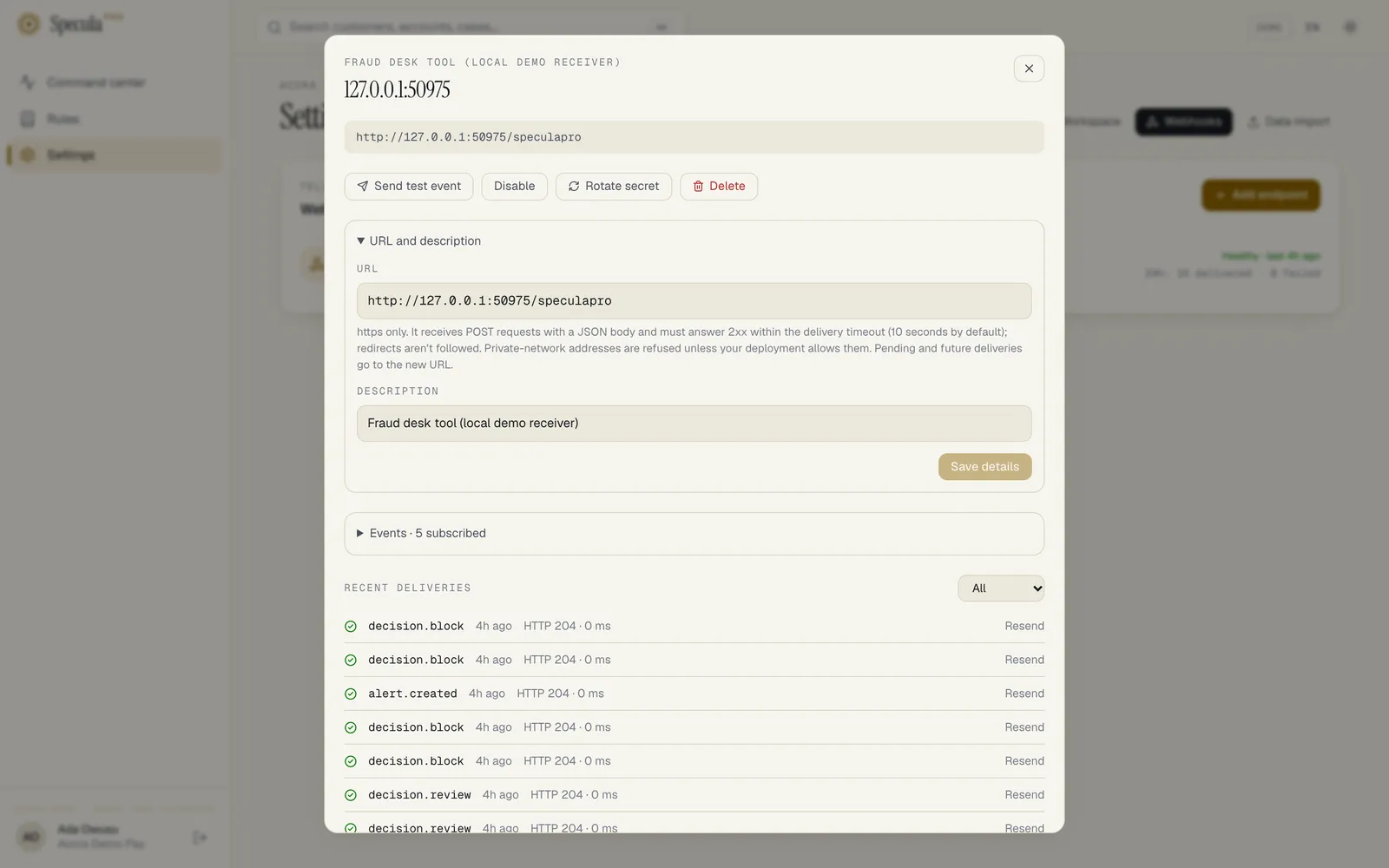Image resolution: width=1389 pixels, height=868 pixels.
Task: Switch to the Data import tab
Action: tap(1288, 122)
